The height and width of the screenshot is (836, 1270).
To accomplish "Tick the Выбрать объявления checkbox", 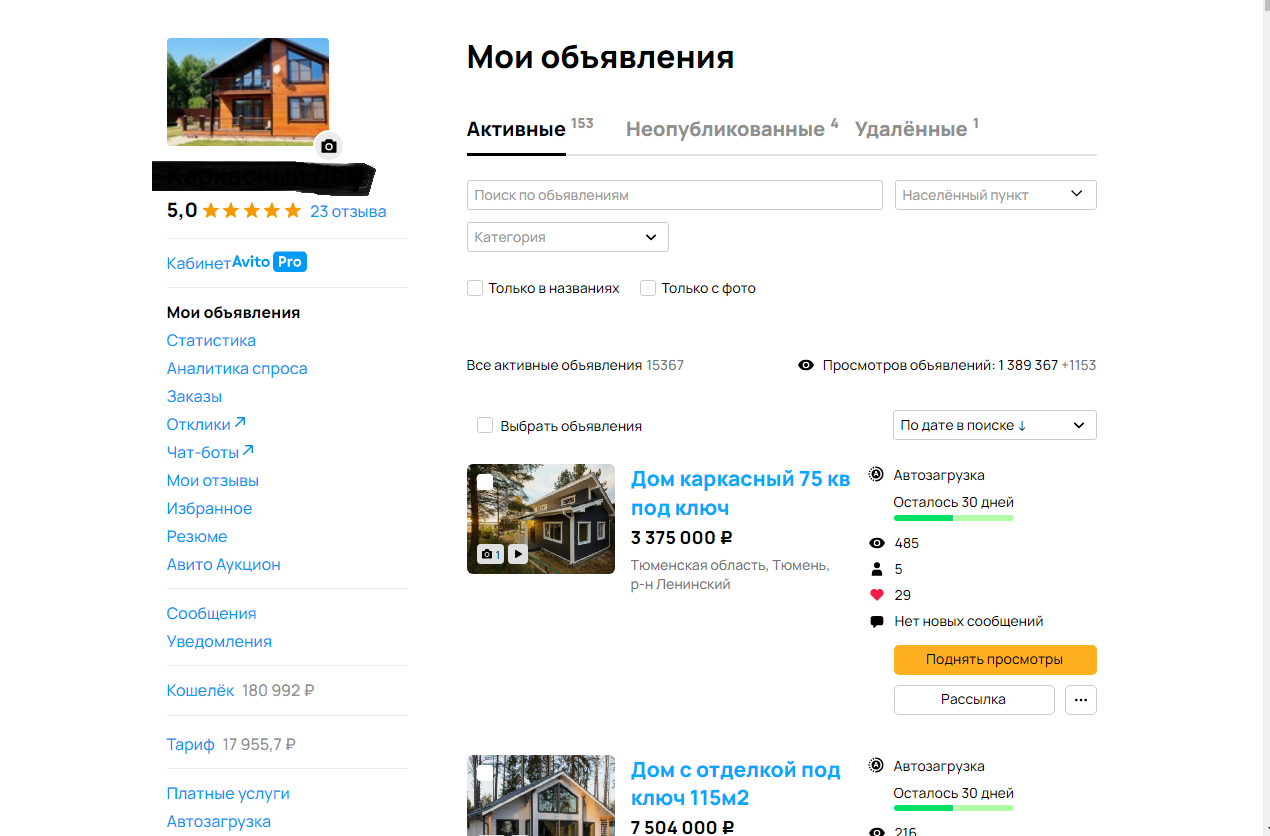I will click(485, 425).
